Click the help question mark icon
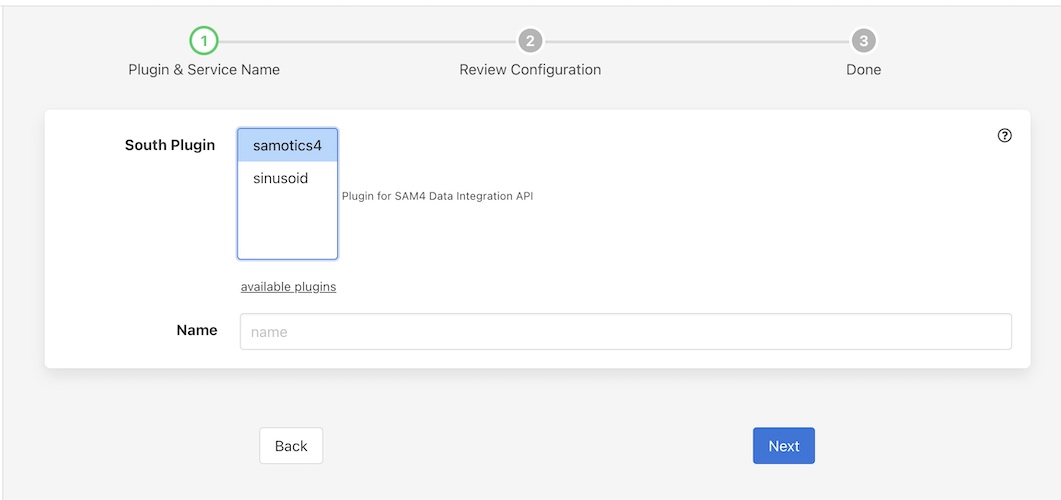This screenshot has width=1061, height=500. pos(1005,136)
